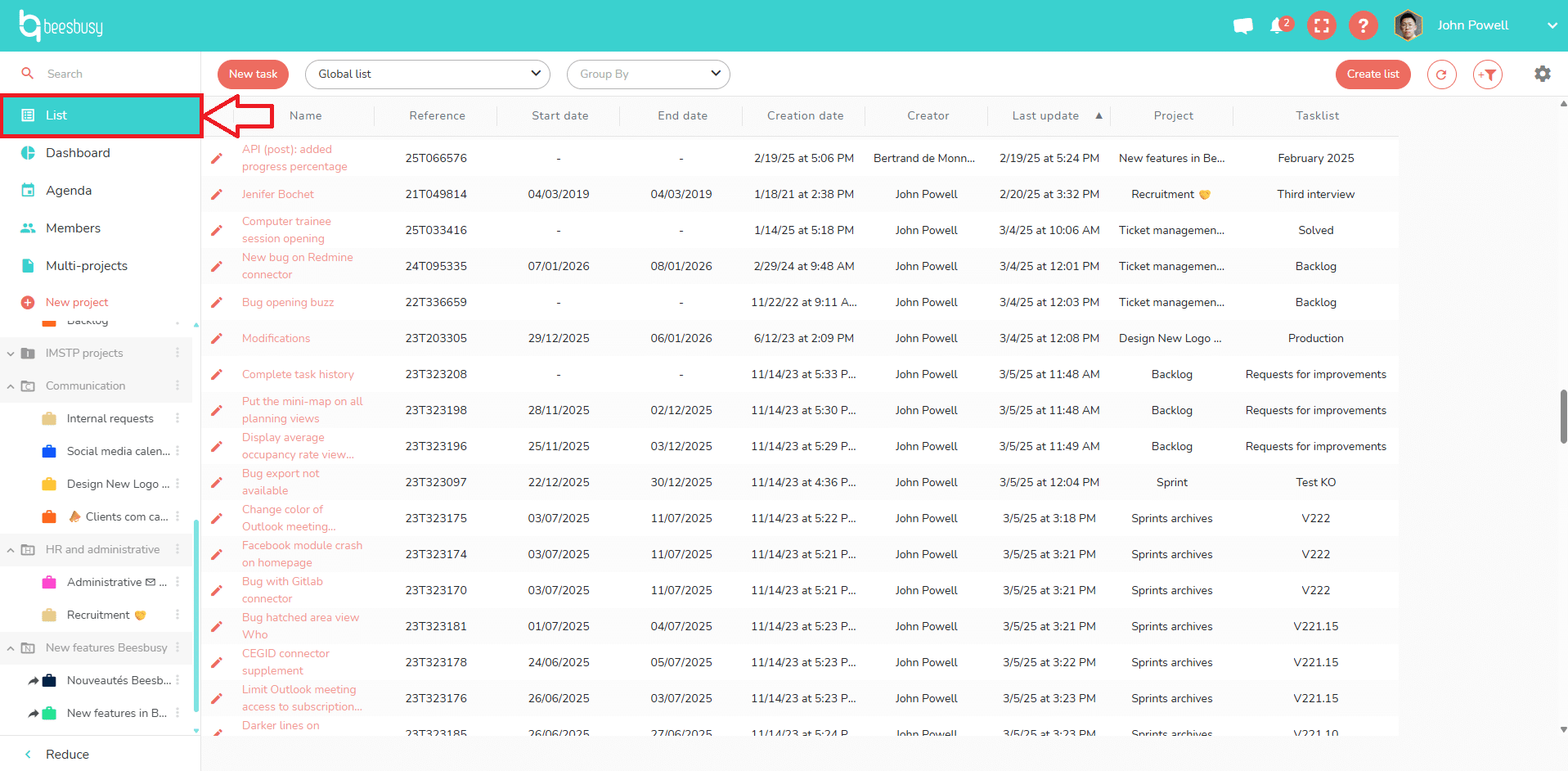
Task: Edit the Jenifer Bochet task with the pencil icon
Action: coord(217,194)
